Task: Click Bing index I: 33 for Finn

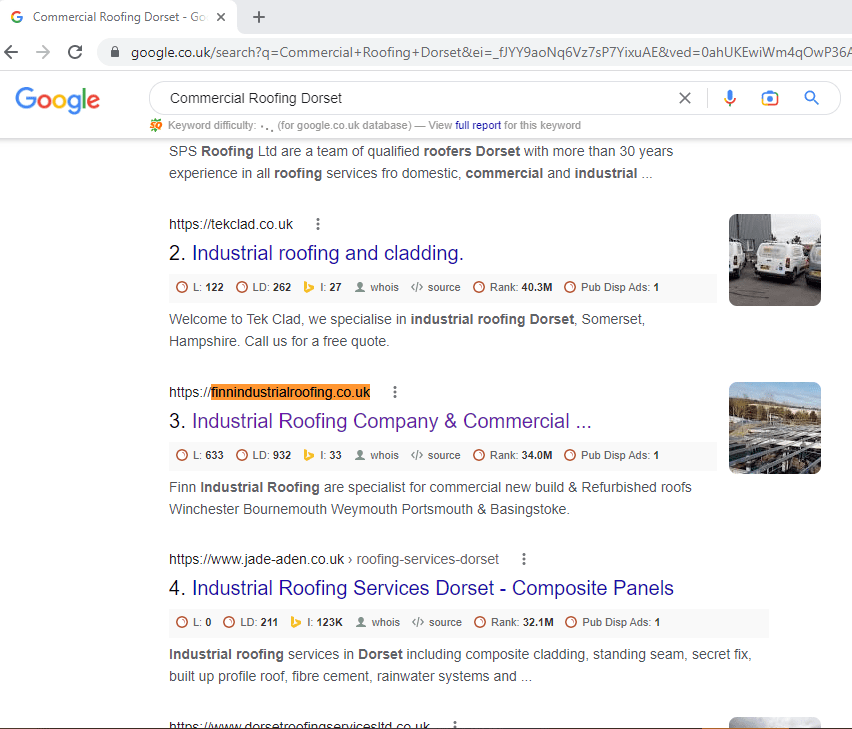Action: (322, 455)
